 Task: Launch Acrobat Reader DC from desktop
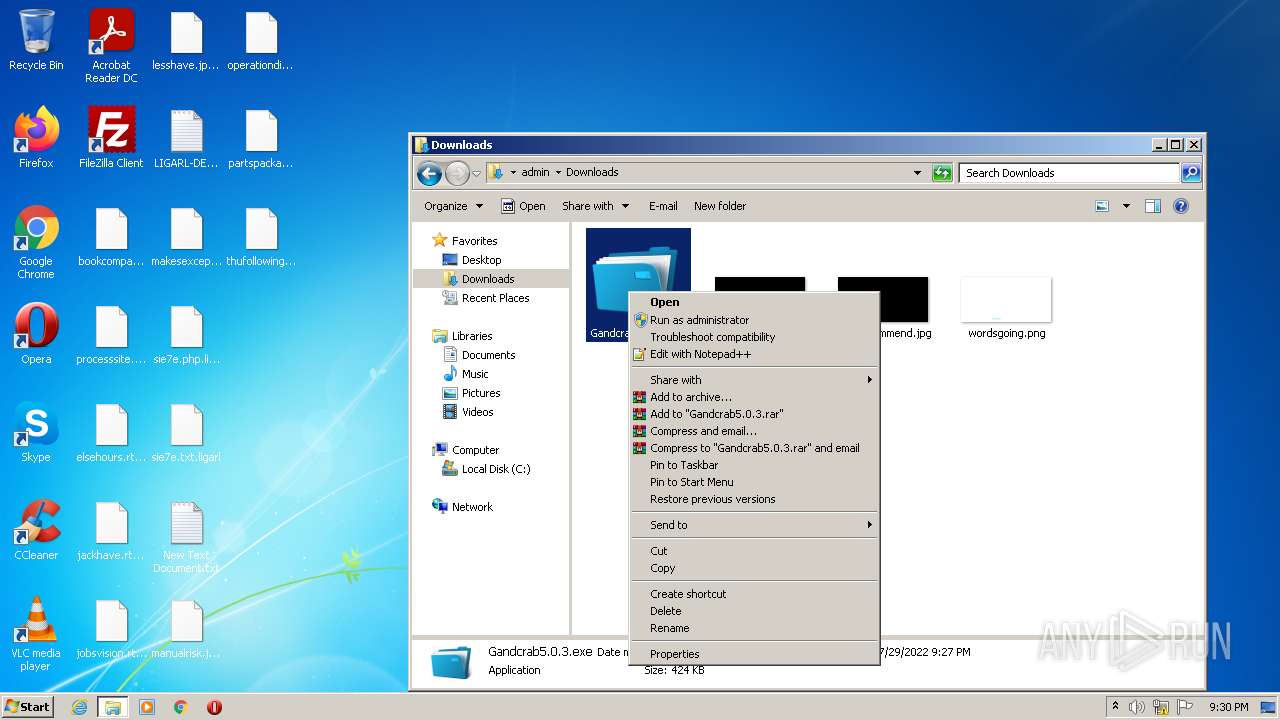tap(111, 46)
